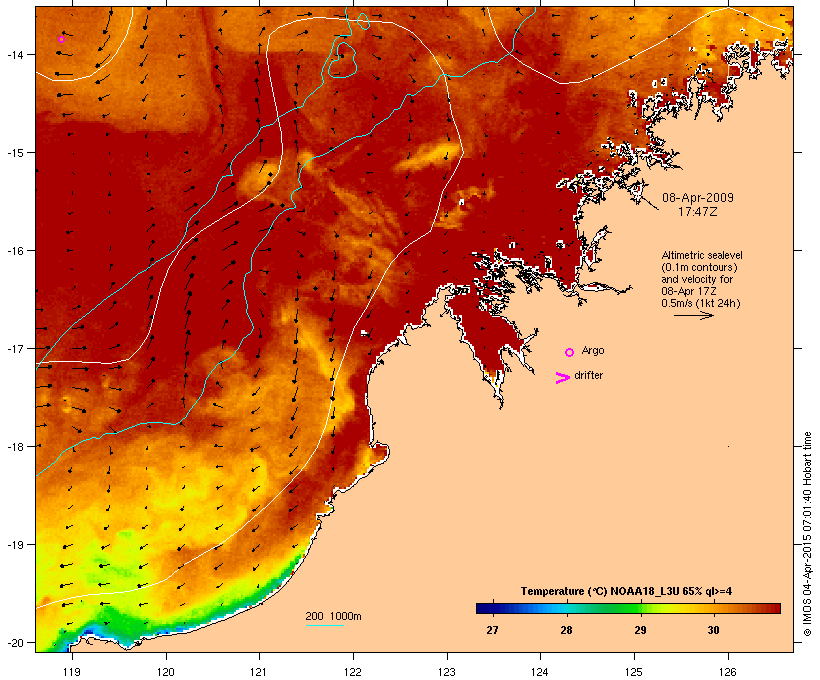
Task: Click the 0.5m/s velocity scale arrow
Action: 694,315
